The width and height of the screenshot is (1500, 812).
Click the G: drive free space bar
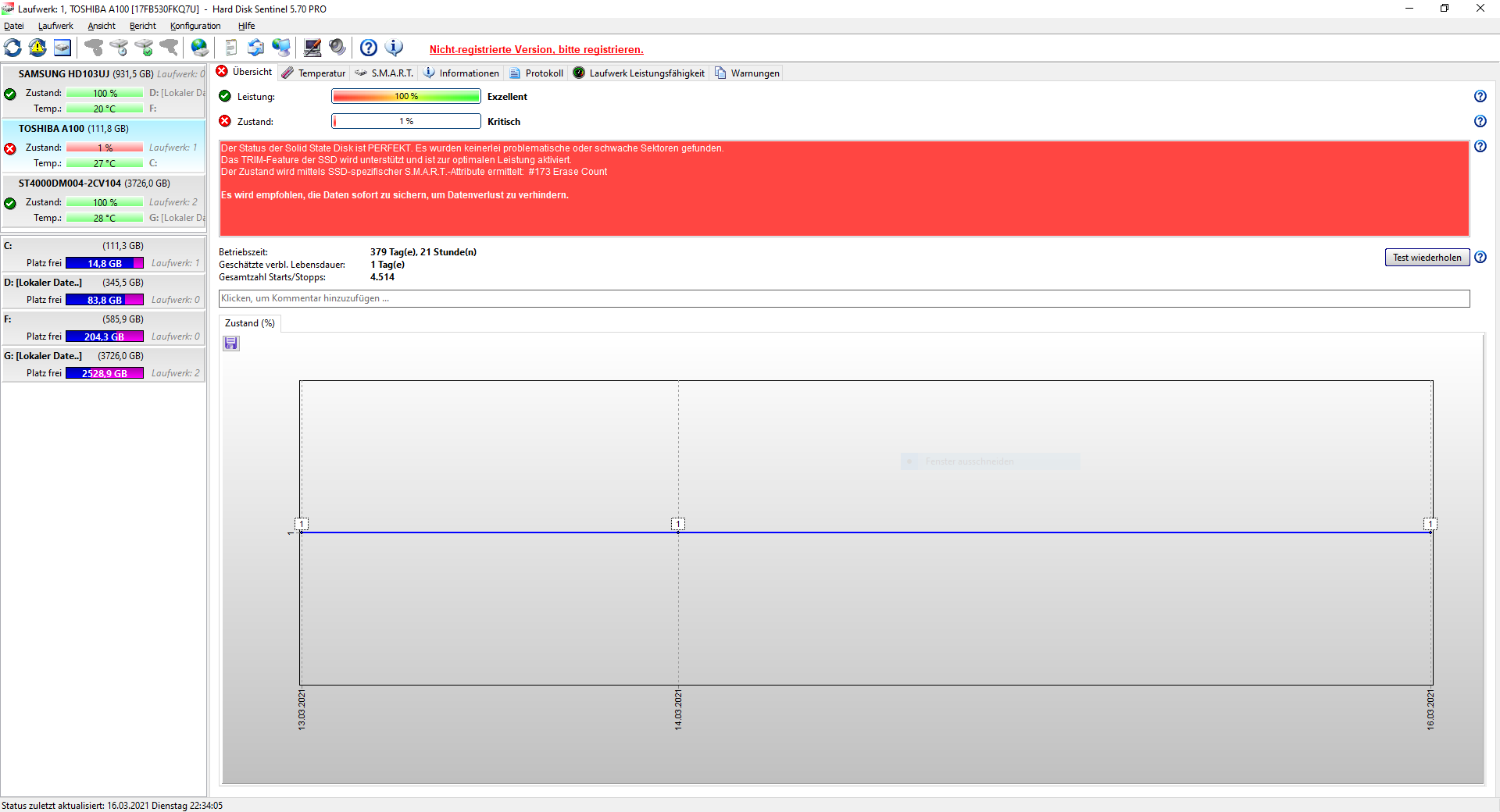pyautogui.click(x=105, y=373)
